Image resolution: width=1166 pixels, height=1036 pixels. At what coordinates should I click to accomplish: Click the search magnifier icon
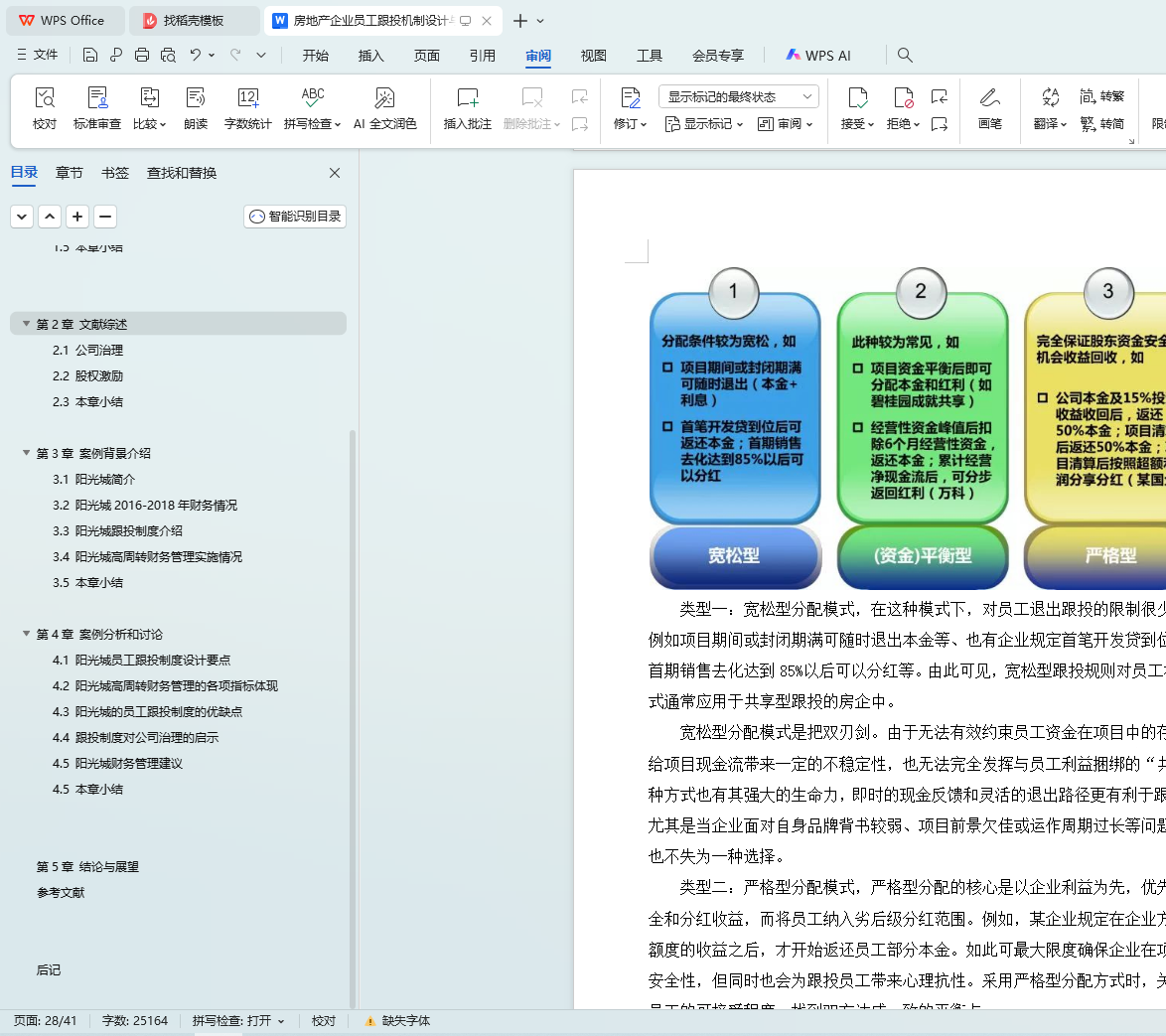[904, 55]
